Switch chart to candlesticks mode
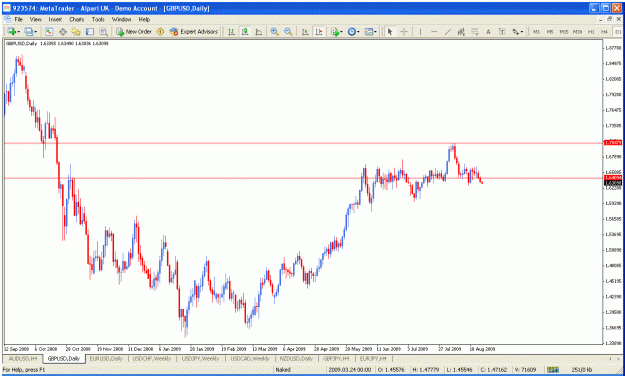 245,31
